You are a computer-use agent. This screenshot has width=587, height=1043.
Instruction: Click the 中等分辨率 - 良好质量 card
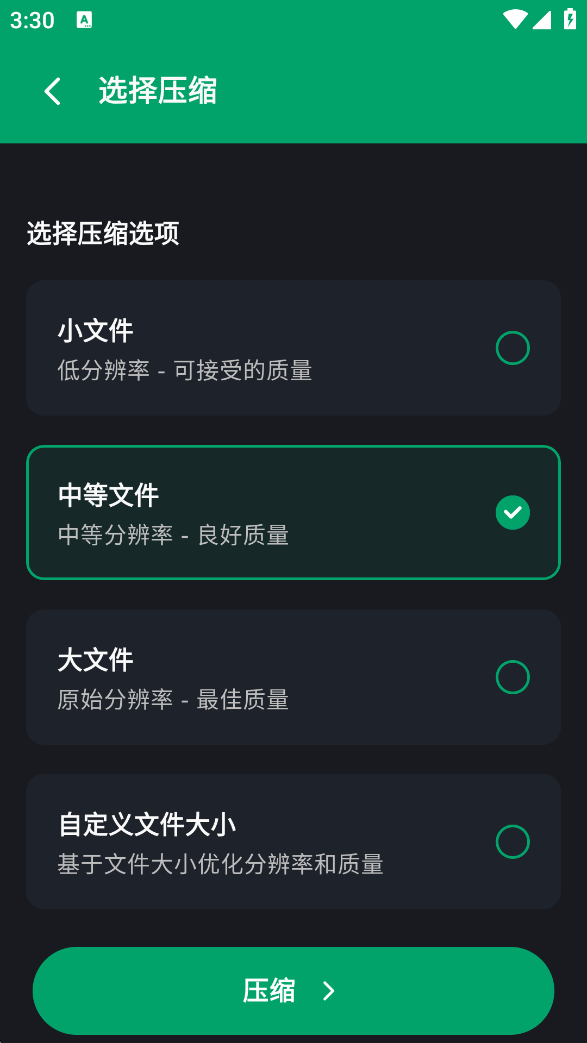pos(293,512)
